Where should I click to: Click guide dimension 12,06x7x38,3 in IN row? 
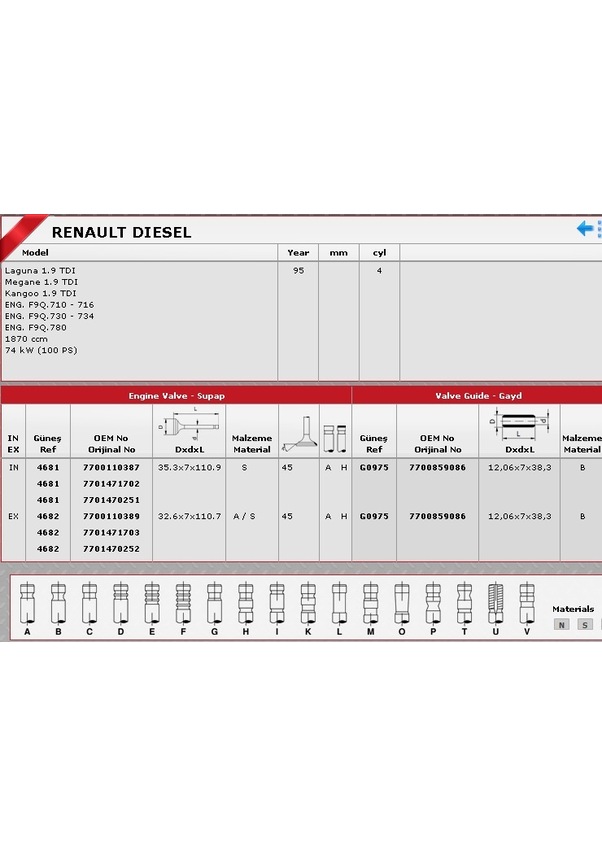coord(519,467)
